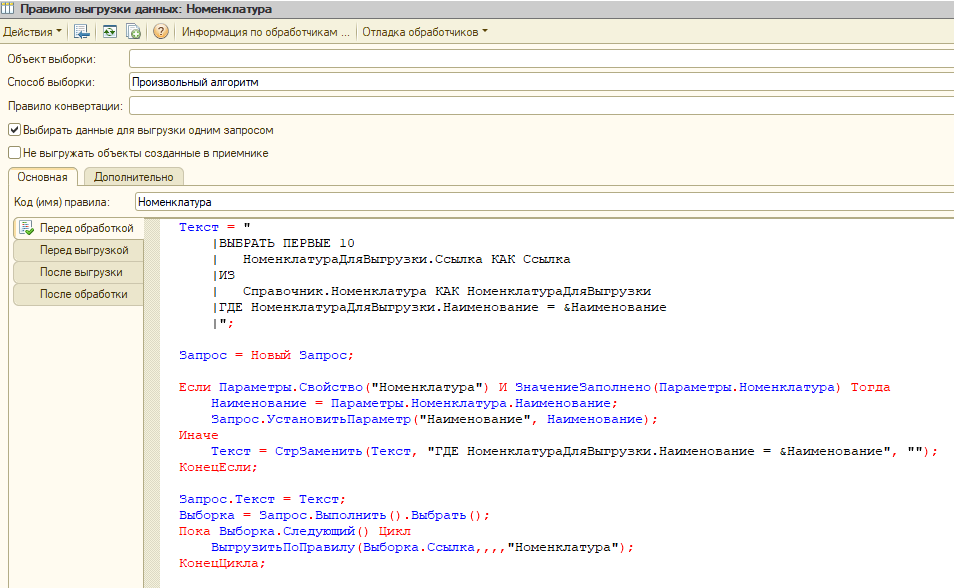Switch to the Дополнительно tab
Viewport: 954px width, 588px height.
pos(133,177)
